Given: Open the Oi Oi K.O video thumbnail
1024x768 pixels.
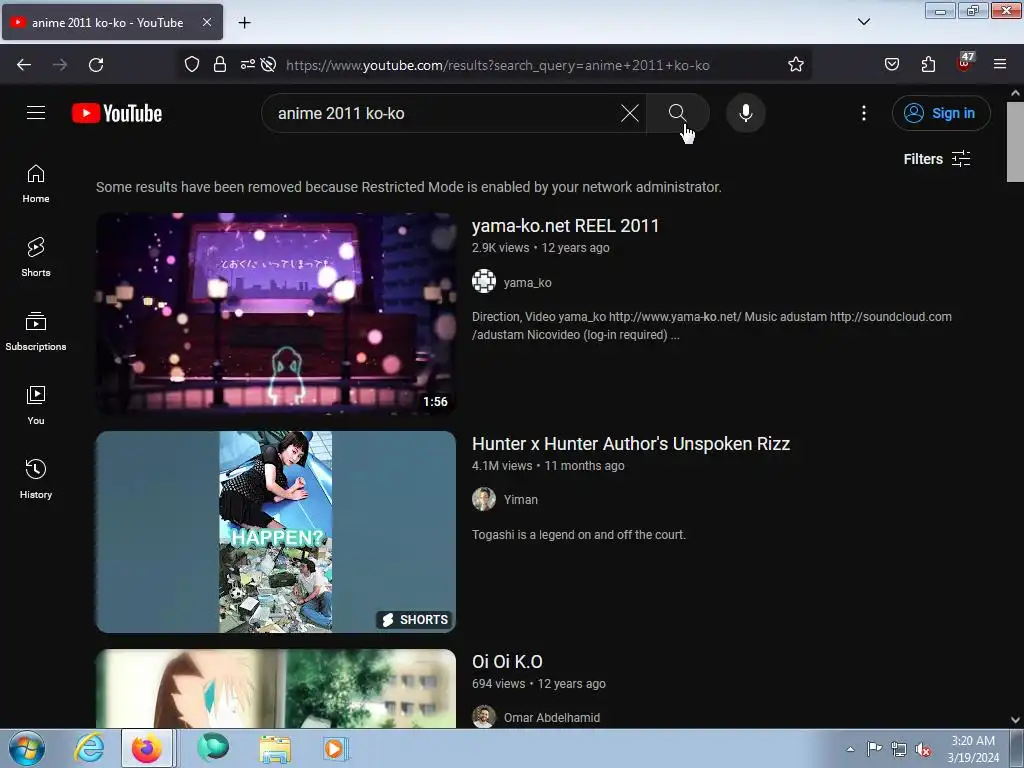Looking at the screenshot, I should point(276,688).
